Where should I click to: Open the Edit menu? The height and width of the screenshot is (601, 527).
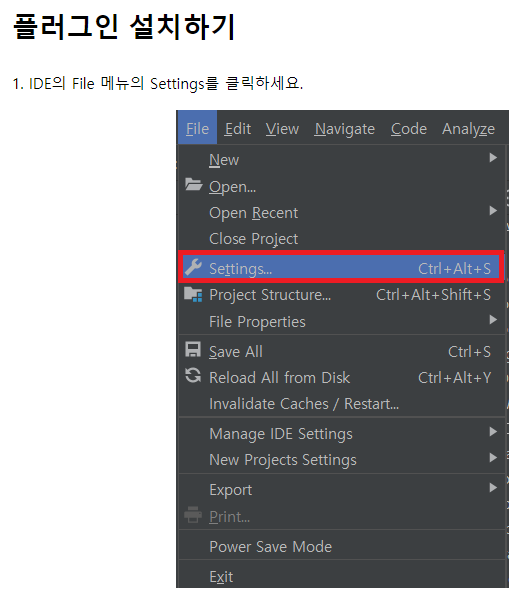[x=238, y=128]
